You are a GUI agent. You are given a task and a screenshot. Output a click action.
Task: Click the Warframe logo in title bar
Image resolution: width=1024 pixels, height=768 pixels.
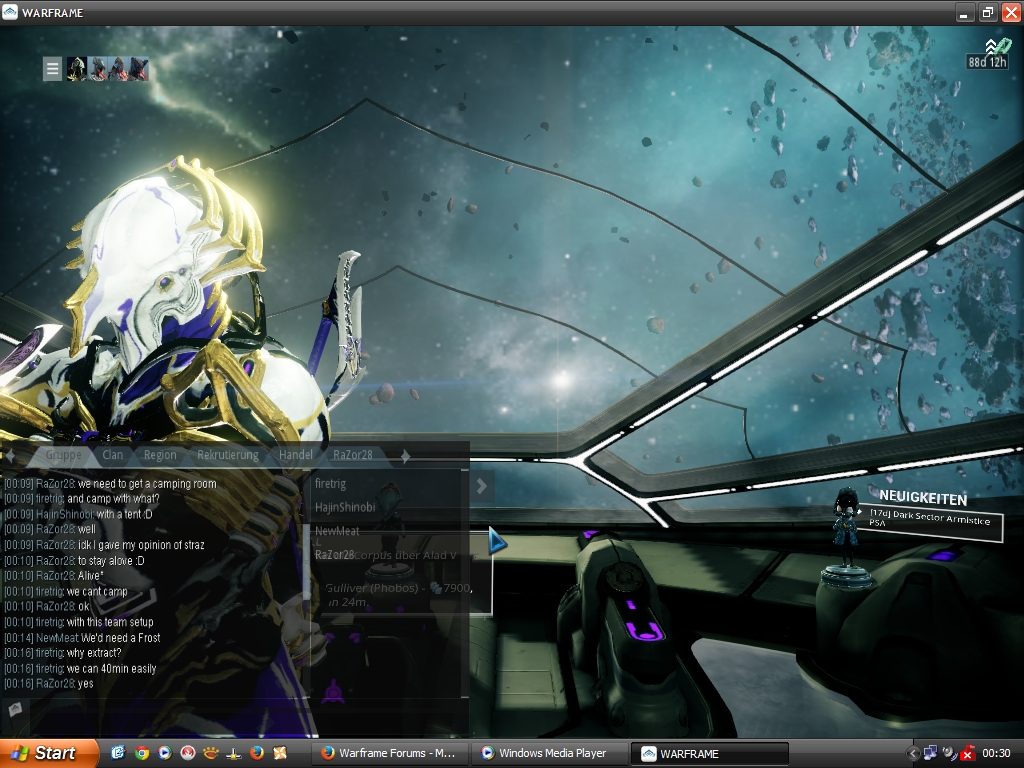(9, 12)
